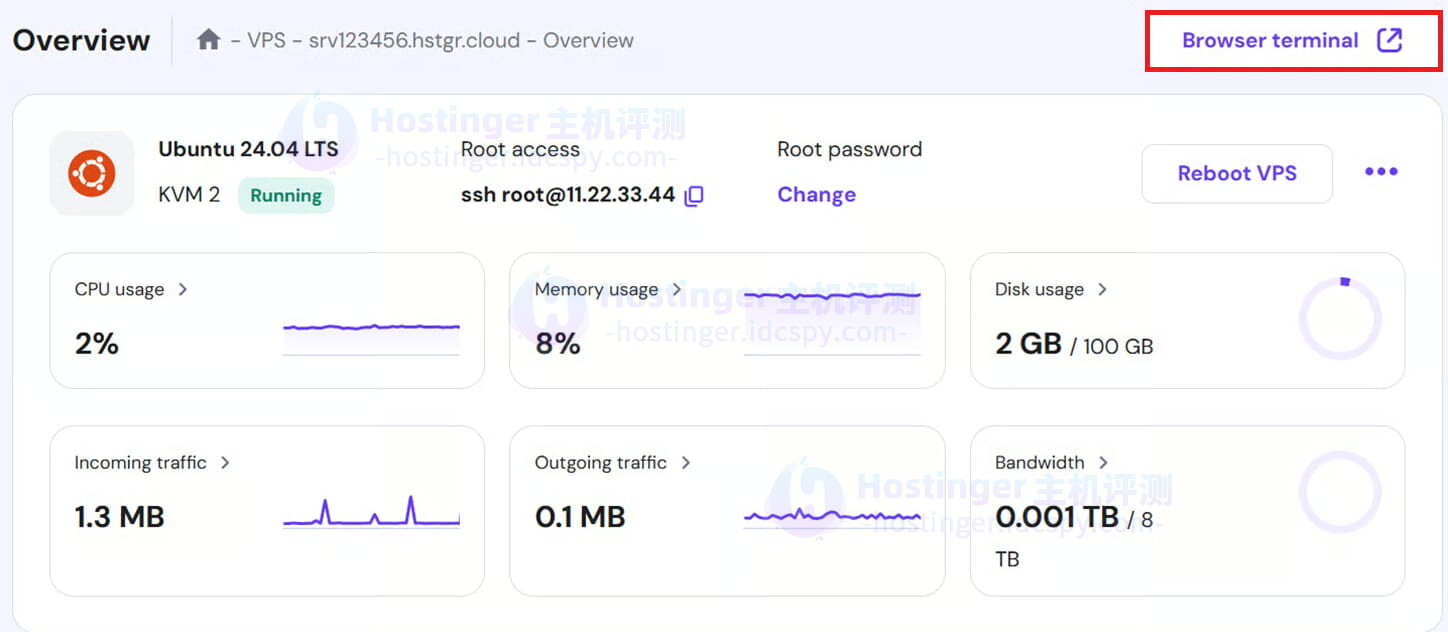Screen dimensions: 1448x632
Task: Click the Ubuntu logo icon
Action: point(92,174)
